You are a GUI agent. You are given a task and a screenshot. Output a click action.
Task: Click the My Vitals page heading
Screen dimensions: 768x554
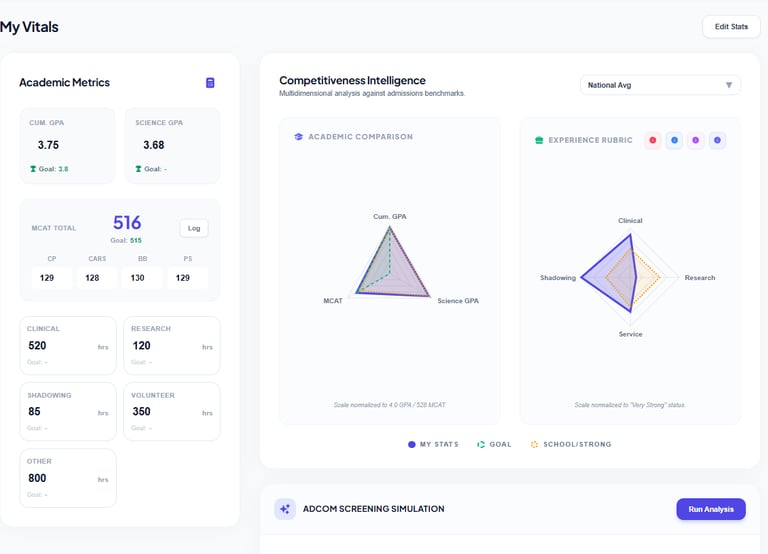click(29, 27)
